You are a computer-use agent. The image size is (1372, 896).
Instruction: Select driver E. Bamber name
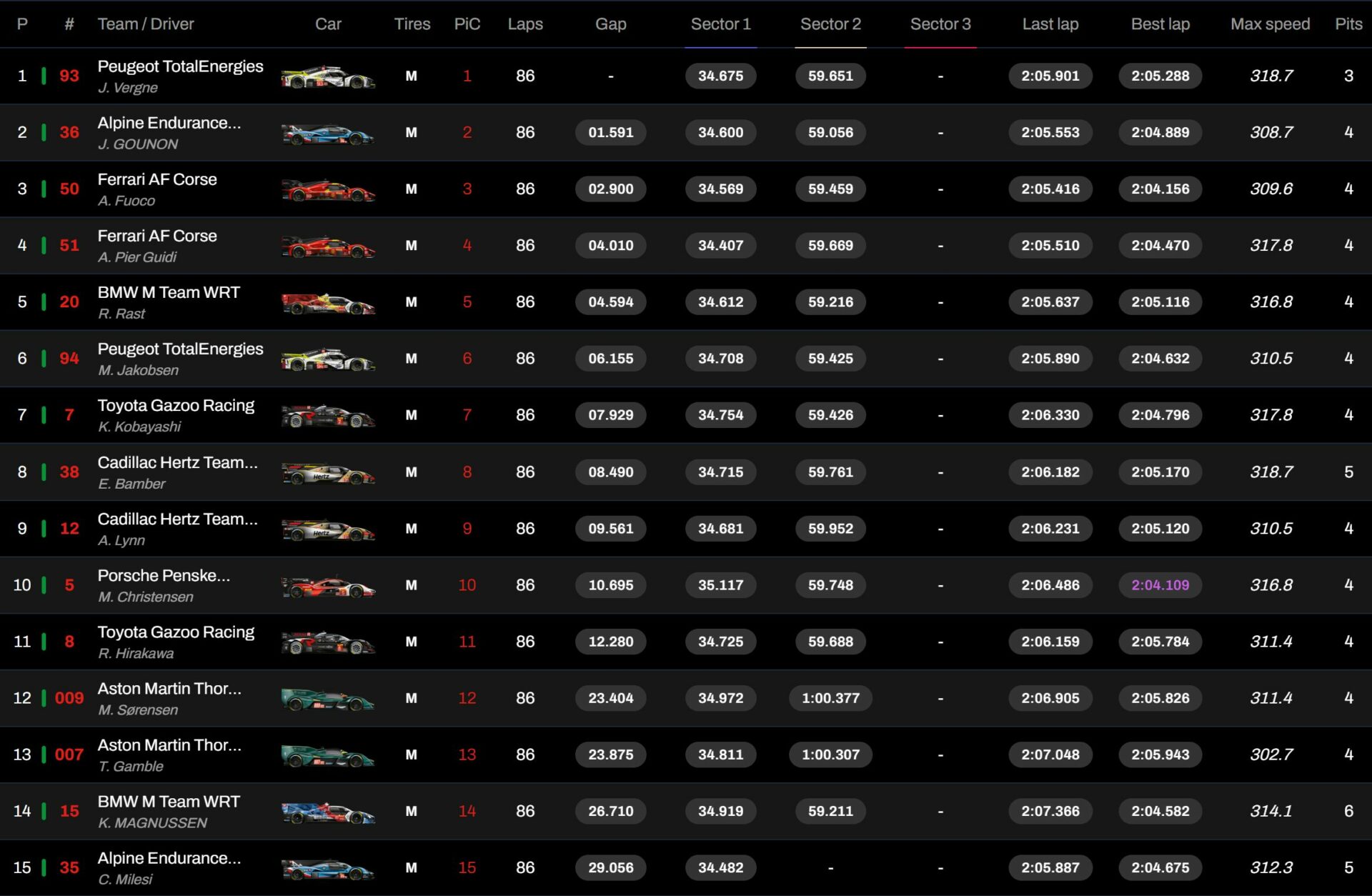click(131, 484)
